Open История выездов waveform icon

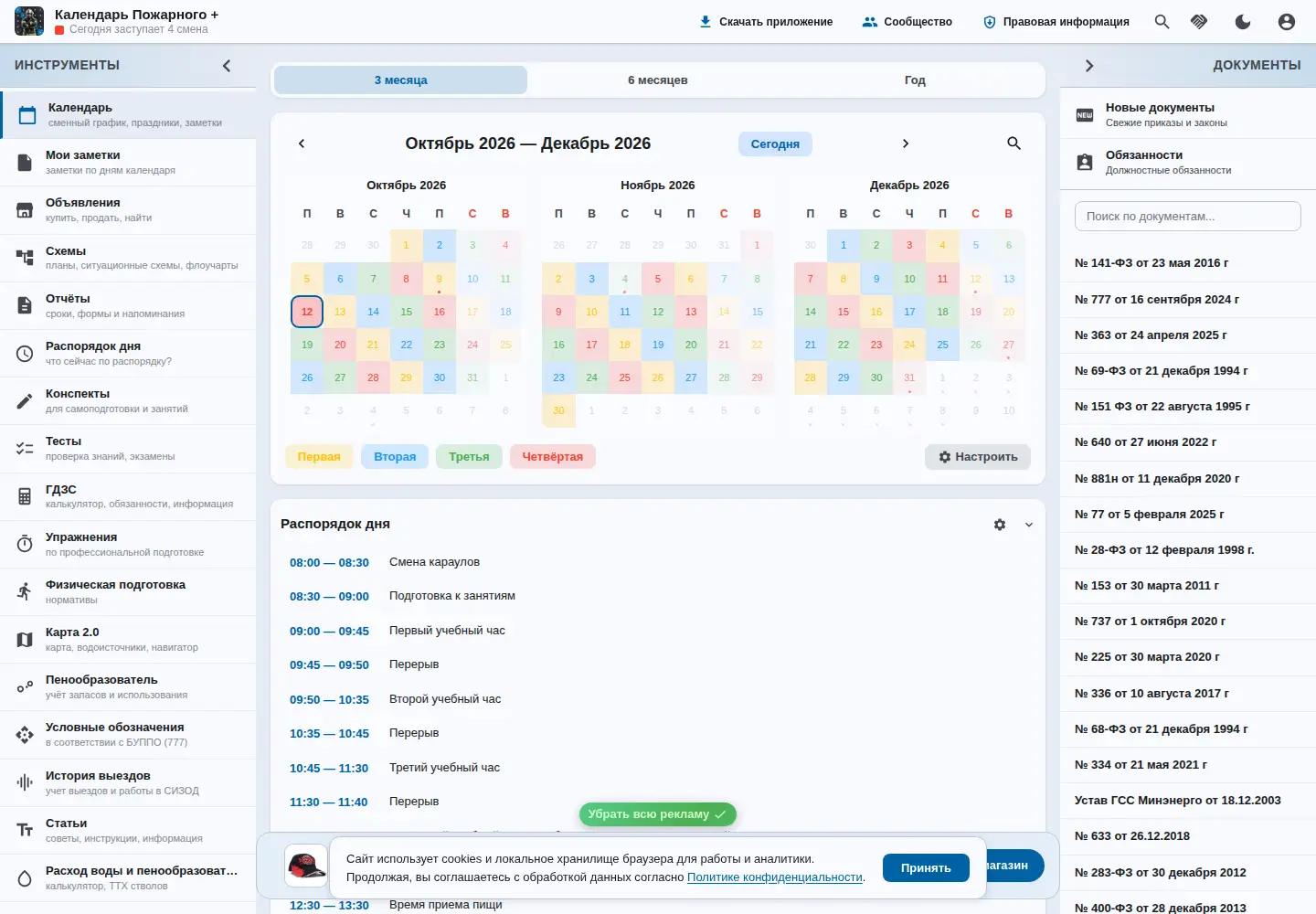click(25, 782)
